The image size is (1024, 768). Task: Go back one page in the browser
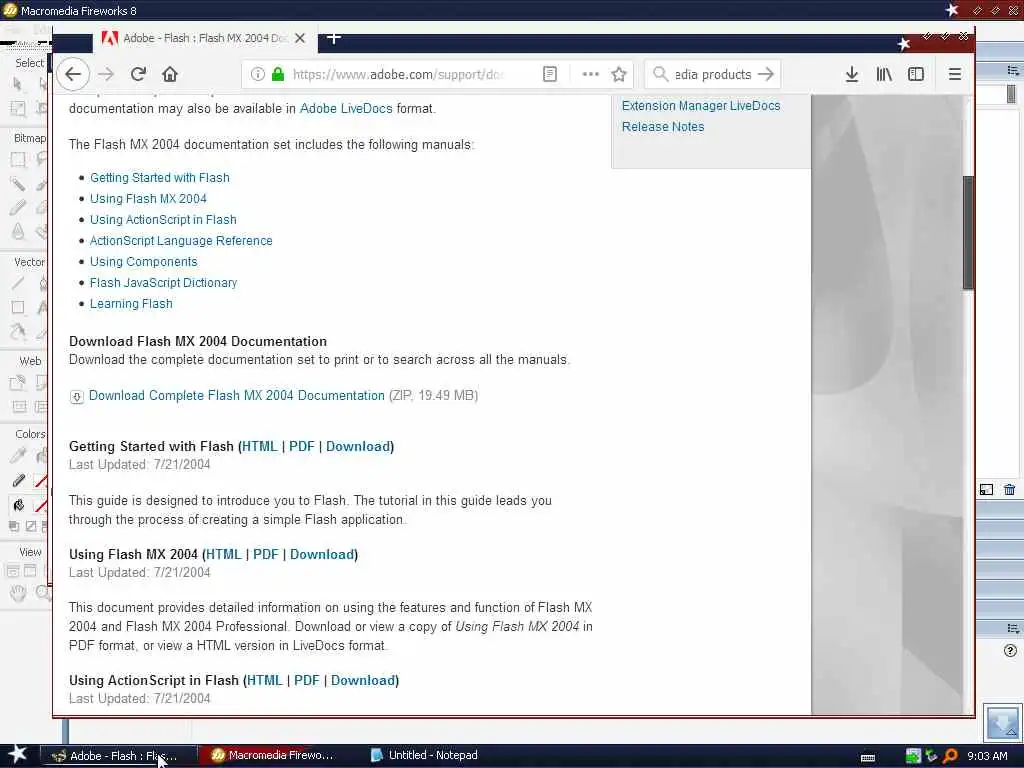72,74
